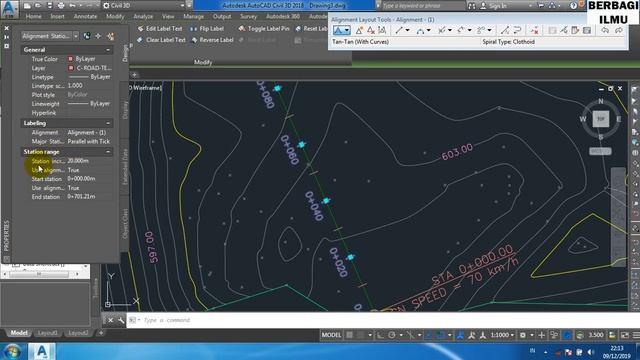Select the Design side tab of Properties palette

125,53
